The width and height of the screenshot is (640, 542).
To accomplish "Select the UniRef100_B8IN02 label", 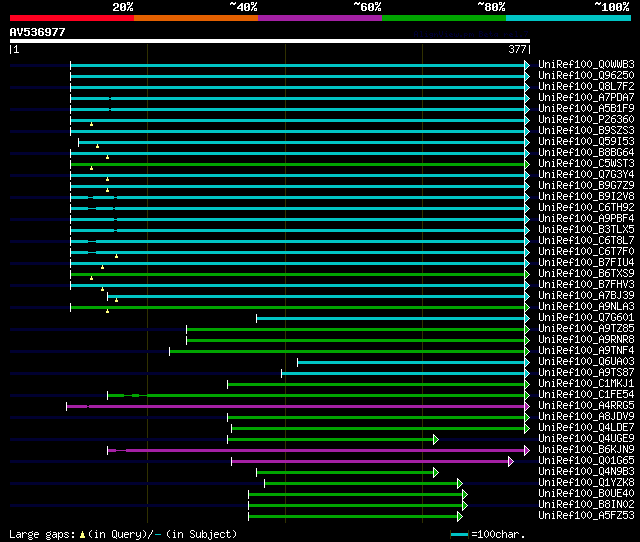I will [586, 505].
